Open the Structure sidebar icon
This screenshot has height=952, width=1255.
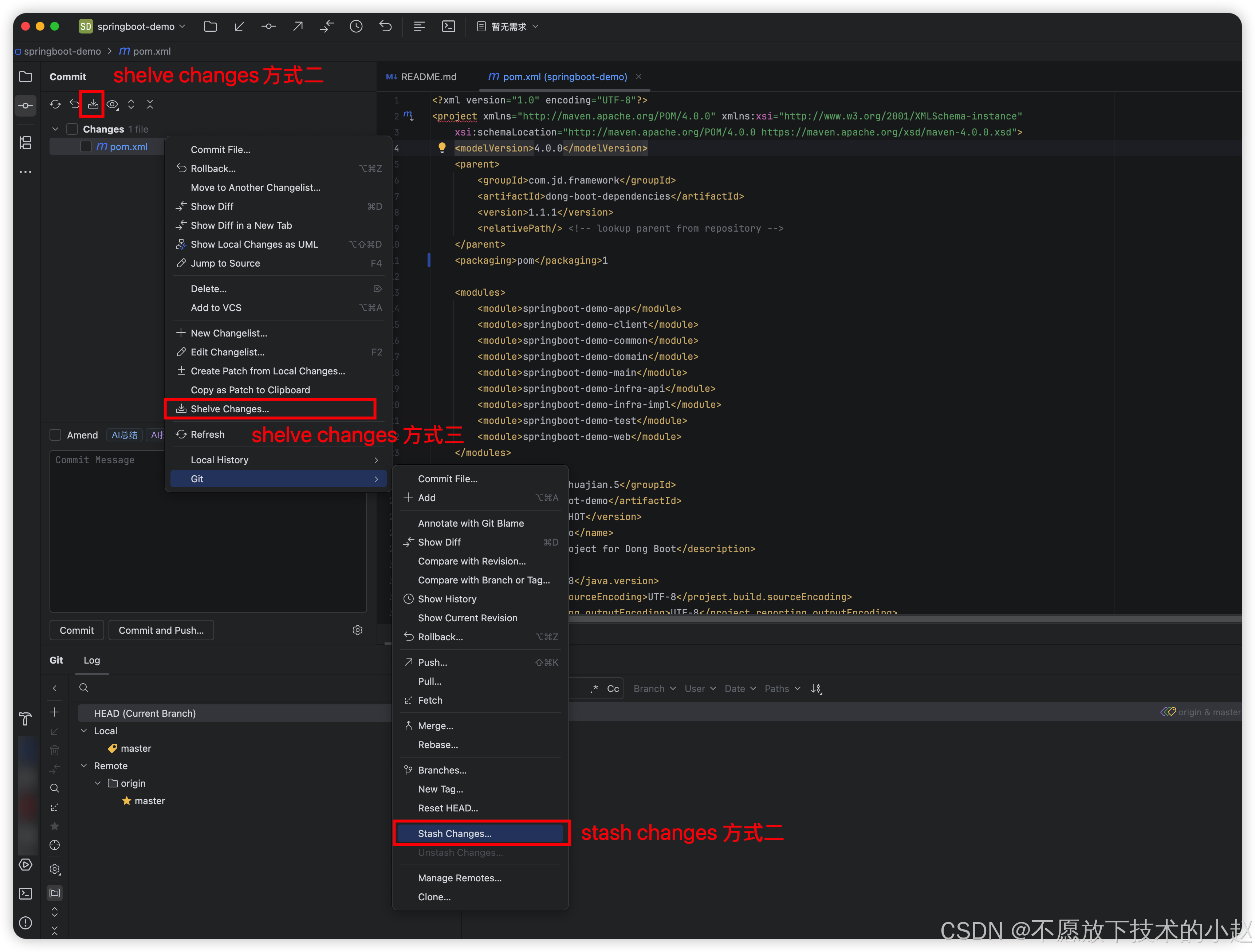pos(25,143)
